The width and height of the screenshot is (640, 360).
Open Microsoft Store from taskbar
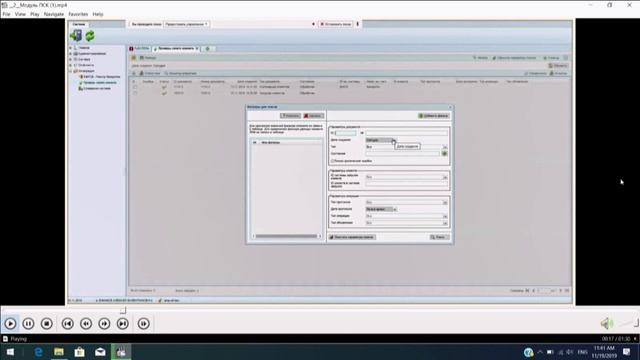pyautogui.click(x=80, y=352)
